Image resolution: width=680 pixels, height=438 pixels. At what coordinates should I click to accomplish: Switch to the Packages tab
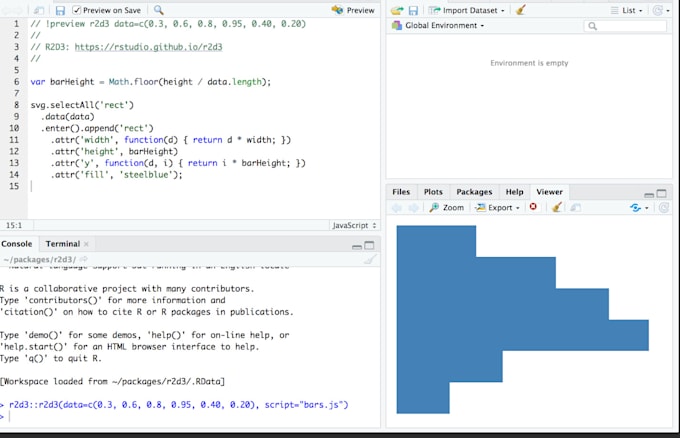474,192
